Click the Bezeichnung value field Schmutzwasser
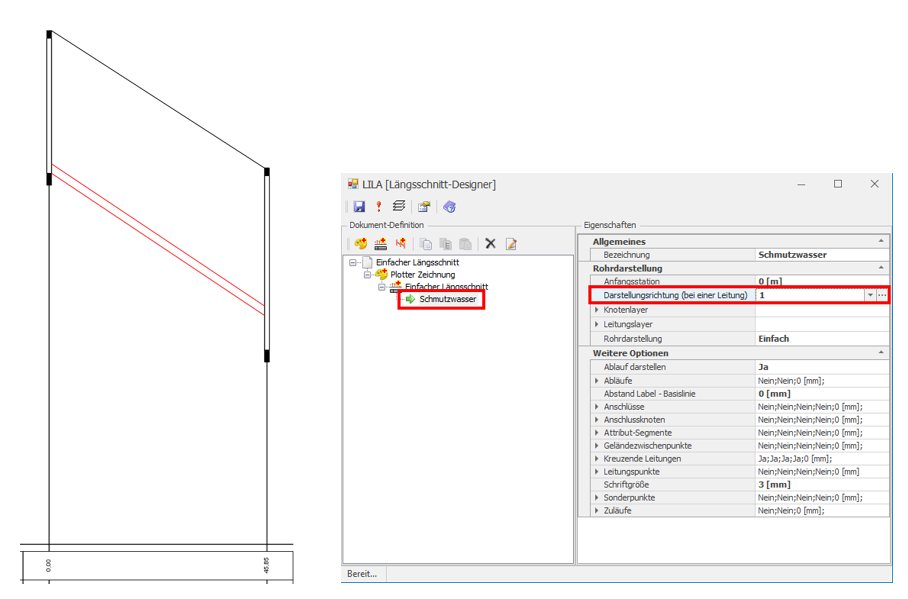The image size is (908, 599). click(x=792, y=255)
